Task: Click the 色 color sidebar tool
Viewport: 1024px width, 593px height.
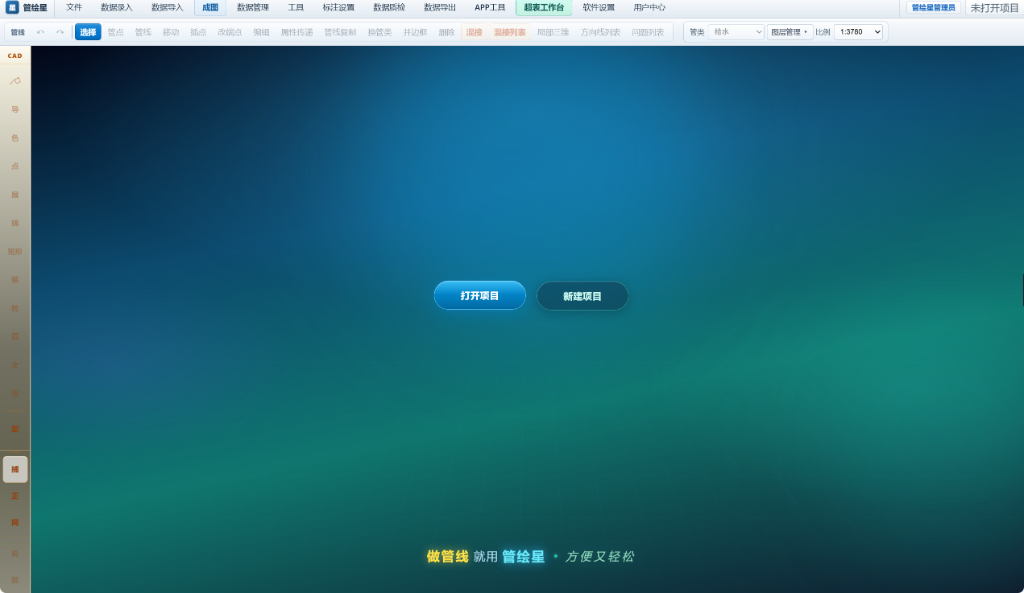Action: click(x=15, y=138)
